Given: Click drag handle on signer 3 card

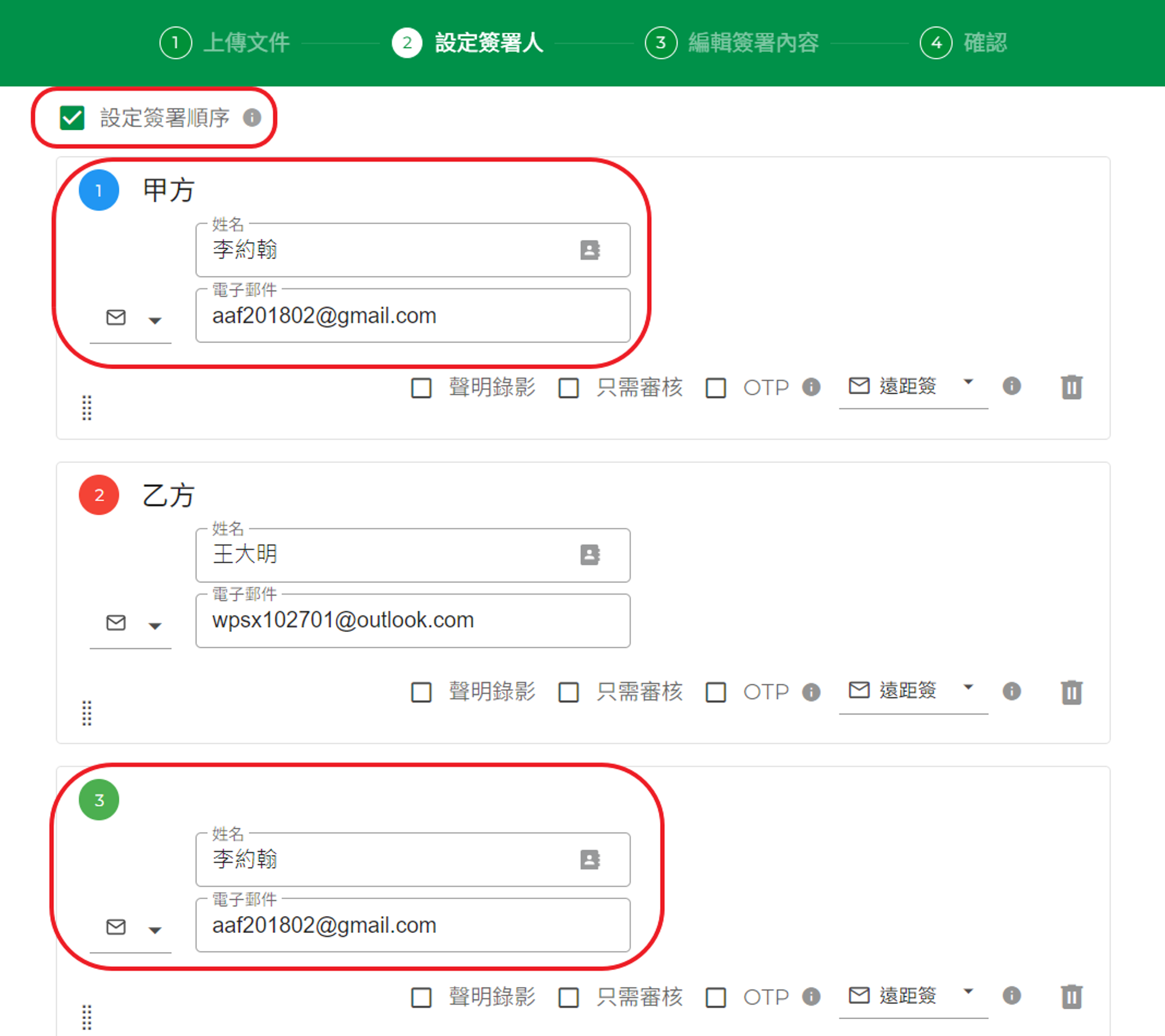Looking at the screenshot, I should coord(87,1017).
